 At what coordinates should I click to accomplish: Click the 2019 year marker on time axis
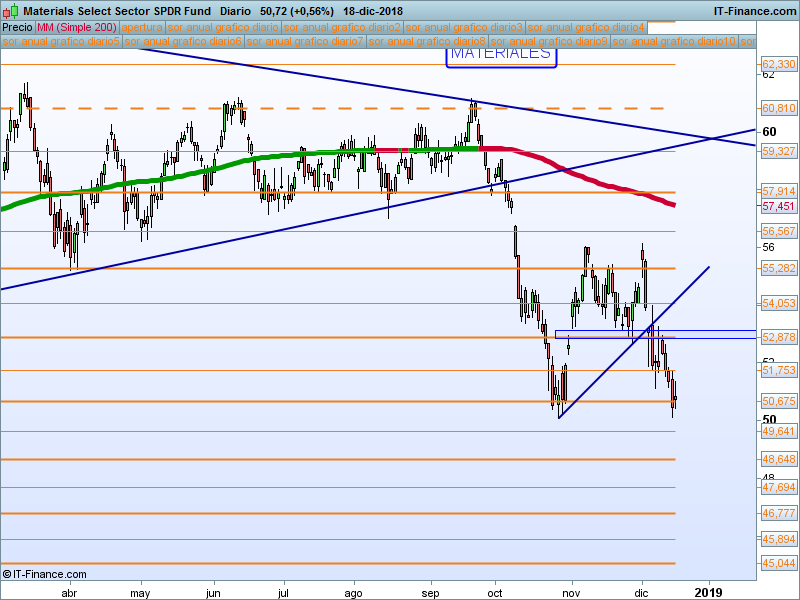tap(709, 591)
